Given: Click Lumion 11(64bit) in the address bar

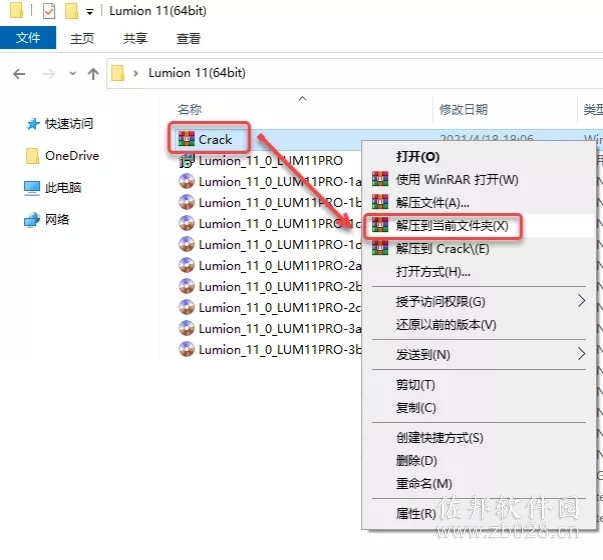Looking at the screenshot, I should 197,73.
